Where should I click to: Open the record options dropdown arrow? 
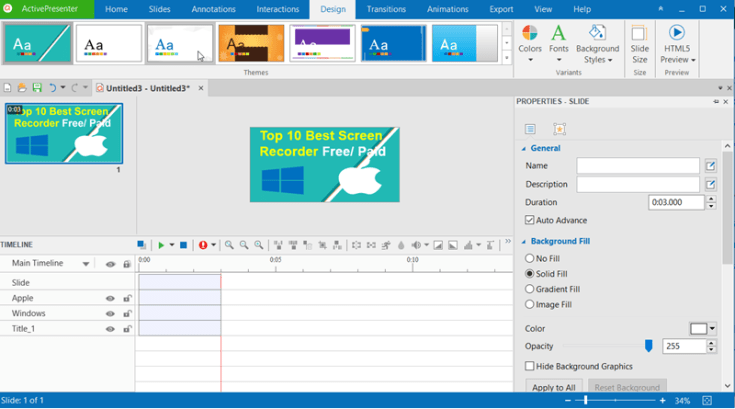(x=213, y=245)
